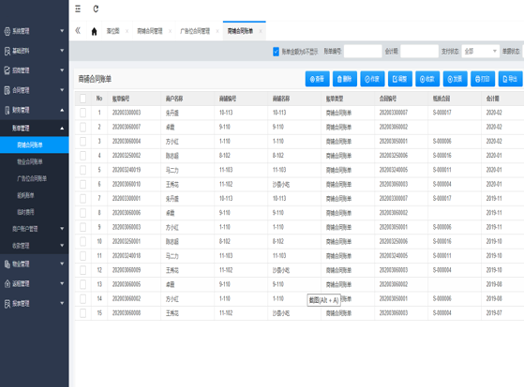
Task: Collapse the 财务管理 sidebar menu arrow
Action: (x=62, y=110)
